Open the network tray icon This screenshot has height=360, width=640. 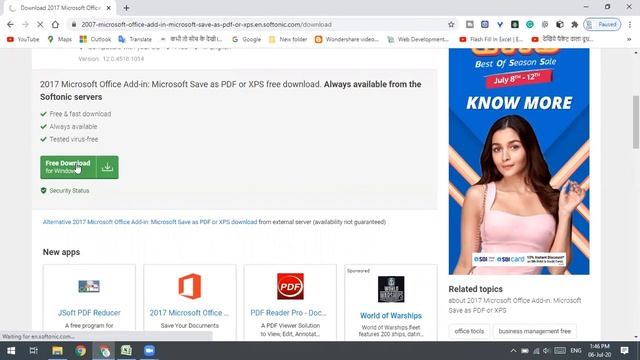pos(536,351)
